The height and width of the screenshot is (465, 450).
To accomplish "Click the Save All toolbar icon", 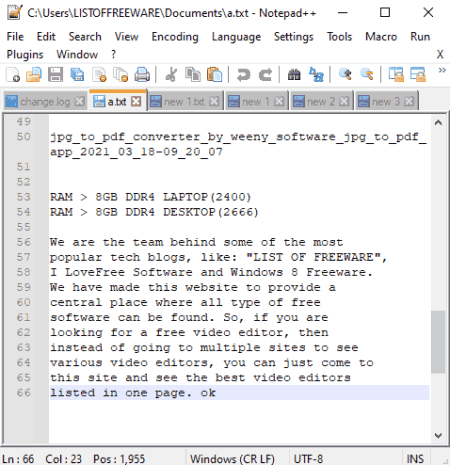I will point(77,74).
